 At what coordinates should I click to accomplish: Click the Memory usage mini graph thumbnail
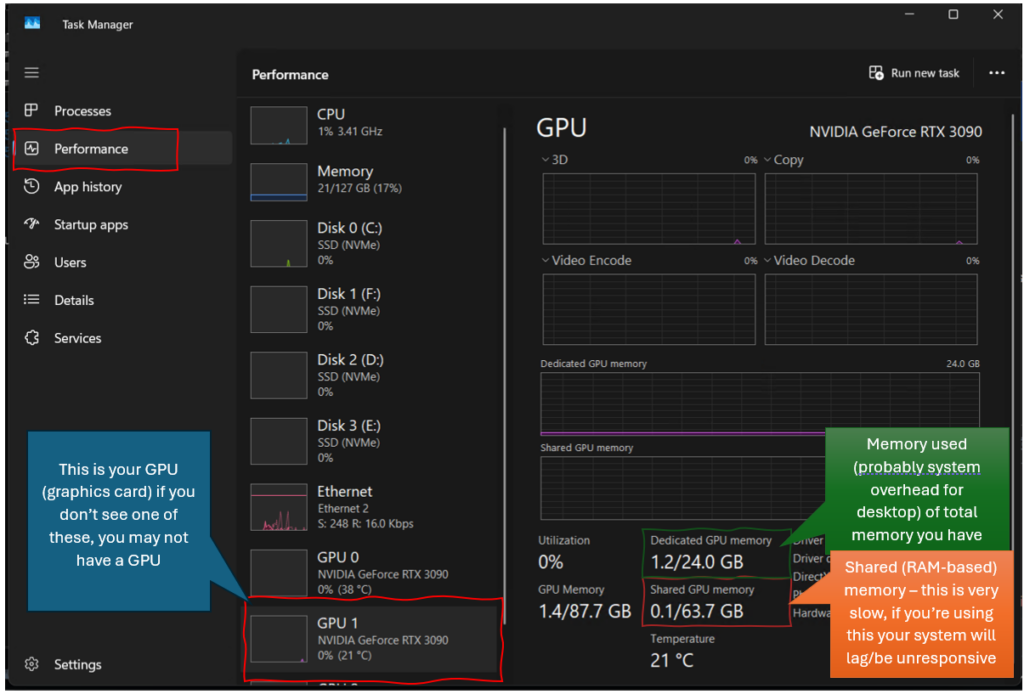click(x=279, y=181)
